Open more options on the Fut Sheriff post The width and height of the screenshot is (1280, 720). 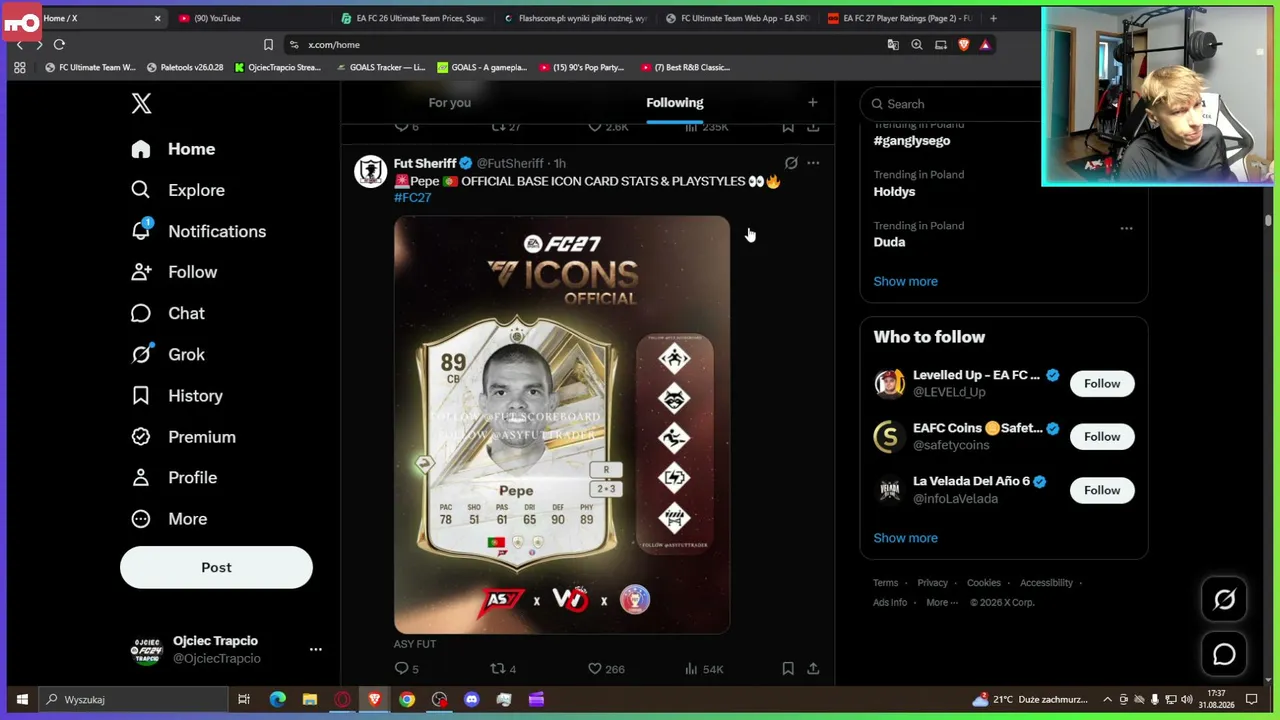coord(813,163)
